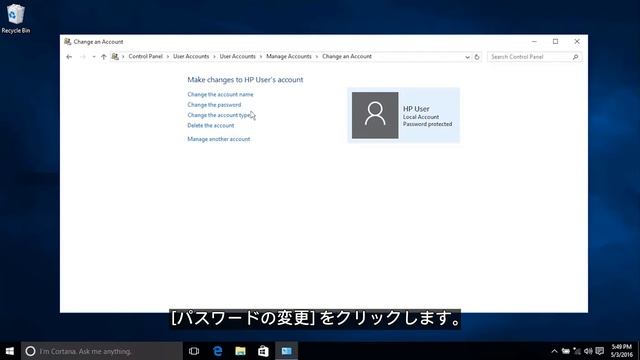This screenshot has height=360, width=640.
Task: Go back with the Back arrow
Action: 69,57
